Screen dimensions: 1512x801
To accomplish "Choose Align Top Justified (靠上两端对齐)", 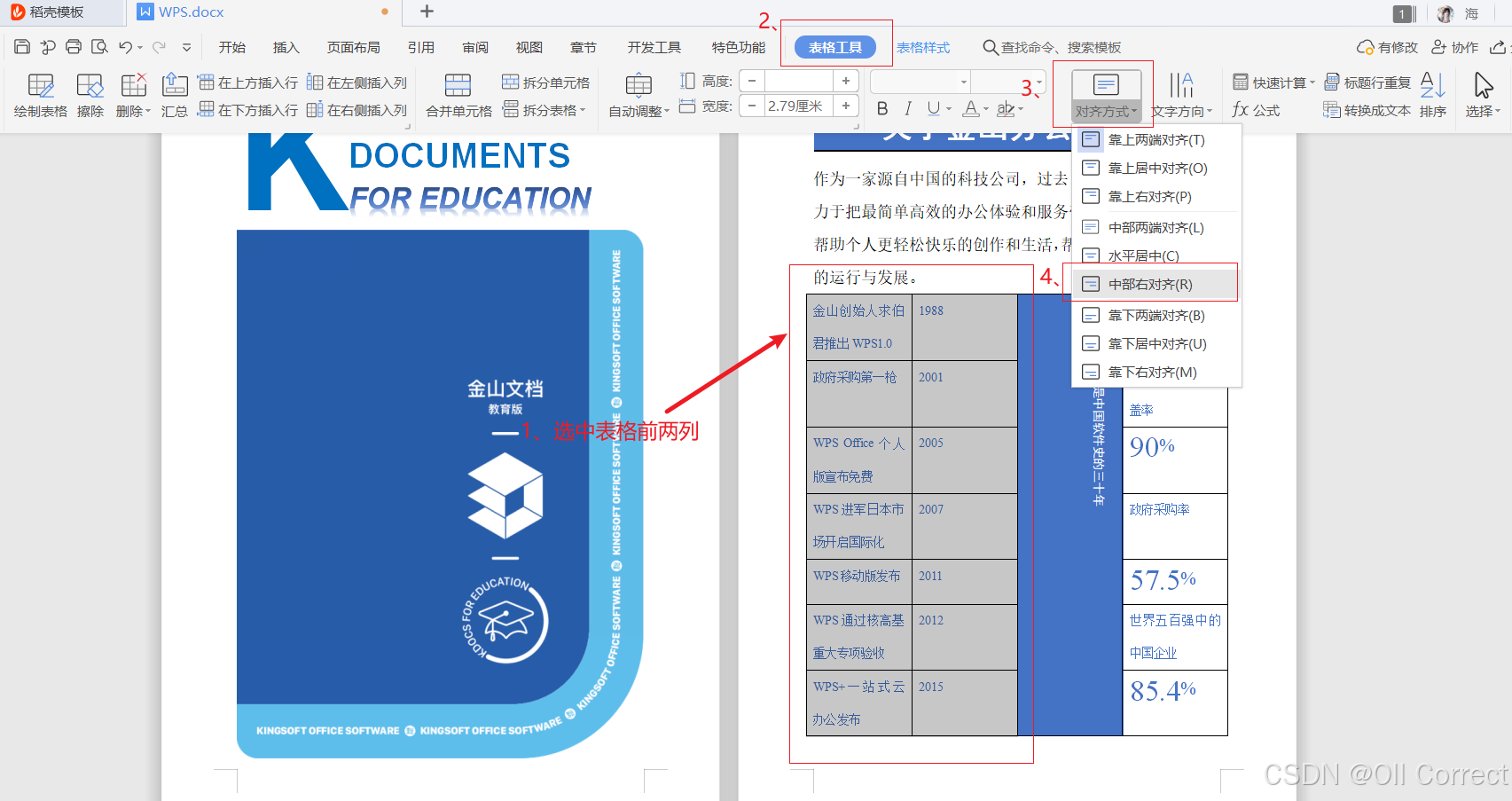I will pyautogui.click(x=1156, y=139).
